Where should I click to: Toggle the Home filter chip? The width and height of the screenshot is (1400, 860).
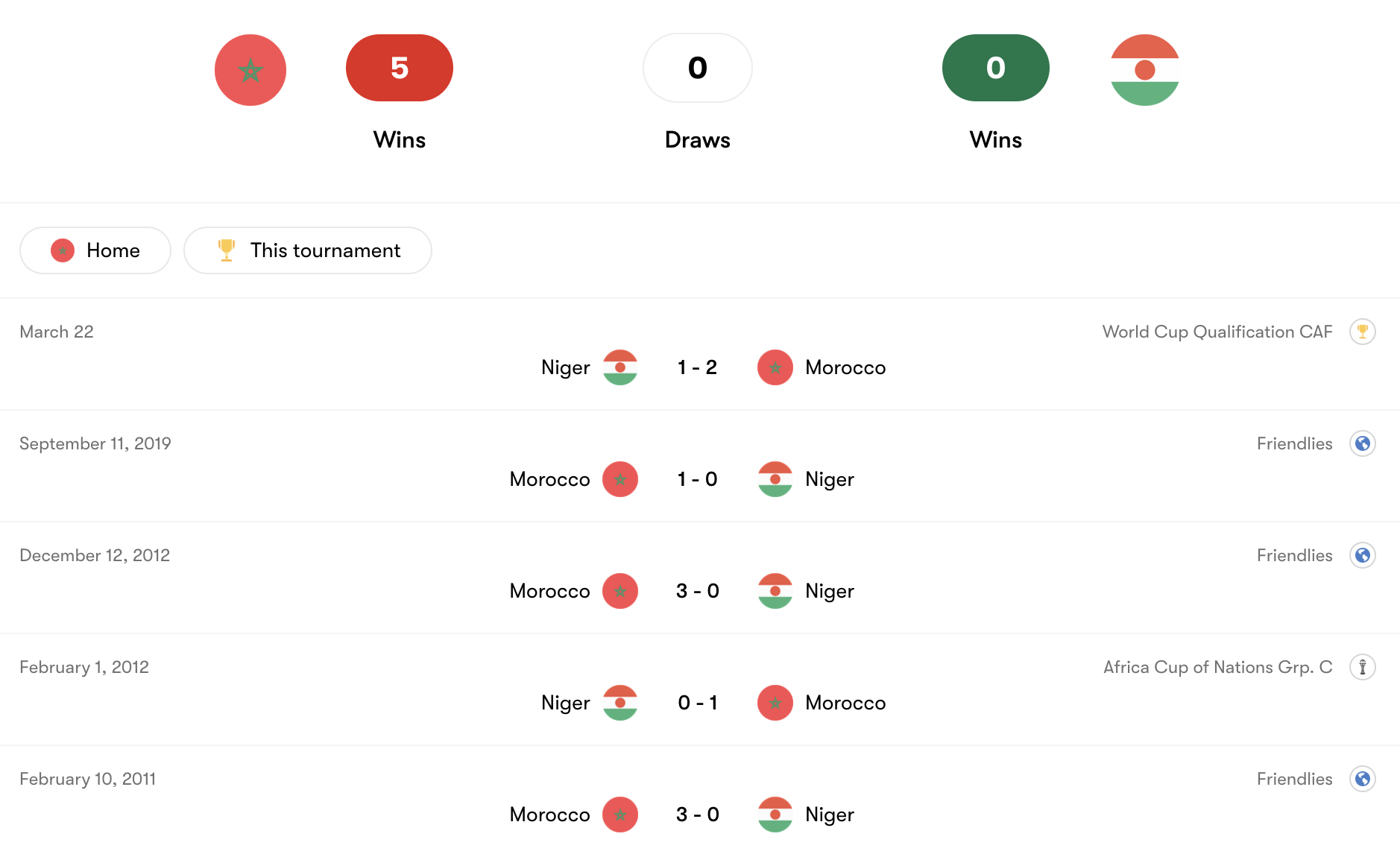[x=95, y=250]
